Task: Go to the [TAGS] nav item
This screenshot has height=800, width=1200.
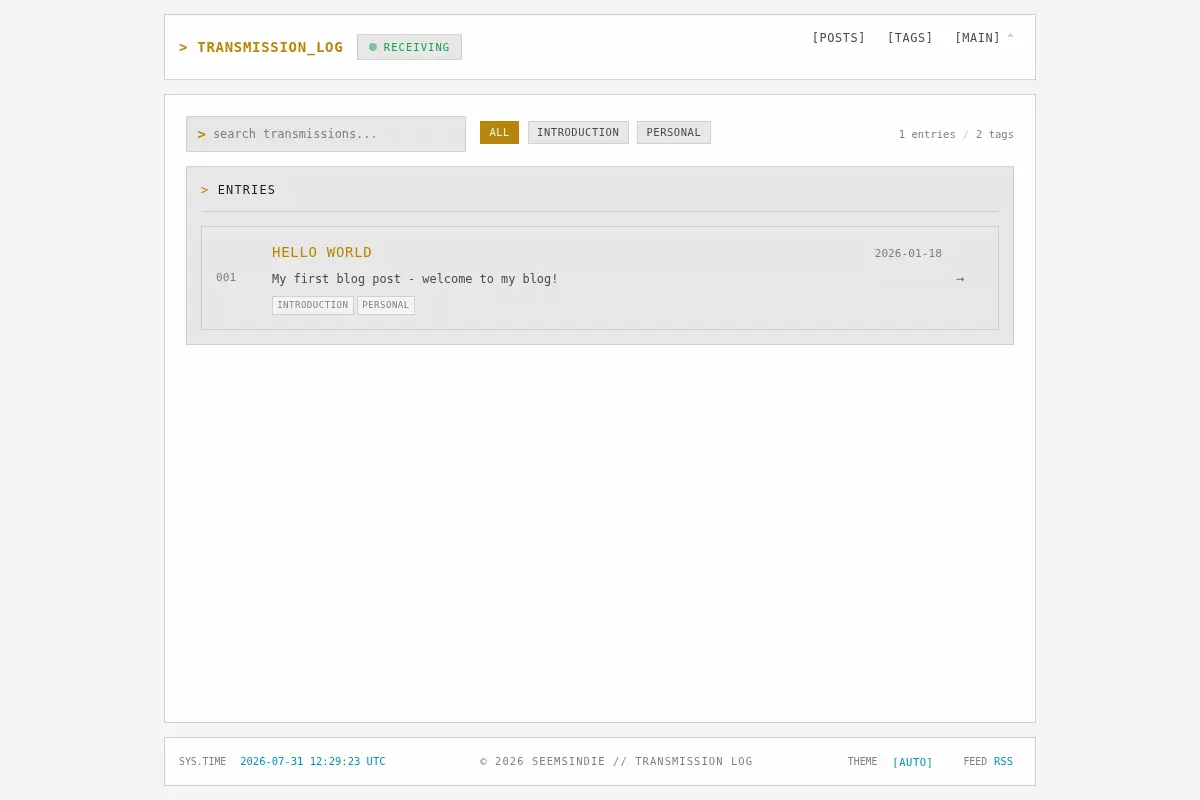Action: (910, 38)
